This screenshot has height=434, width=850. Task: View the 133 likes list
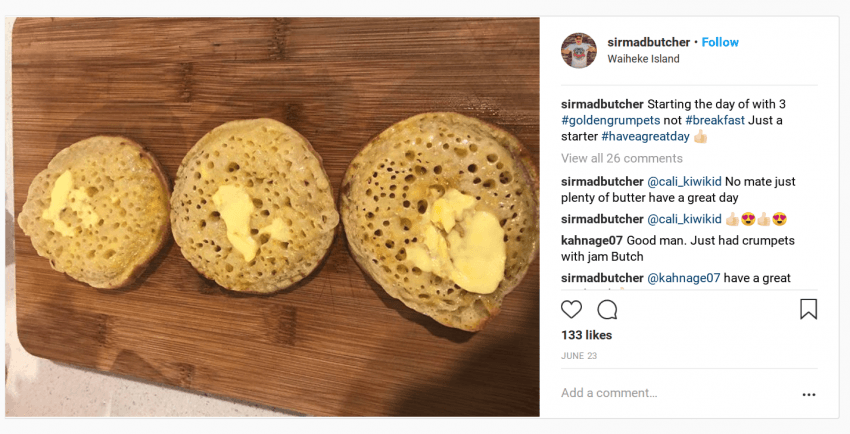(586, 335)
